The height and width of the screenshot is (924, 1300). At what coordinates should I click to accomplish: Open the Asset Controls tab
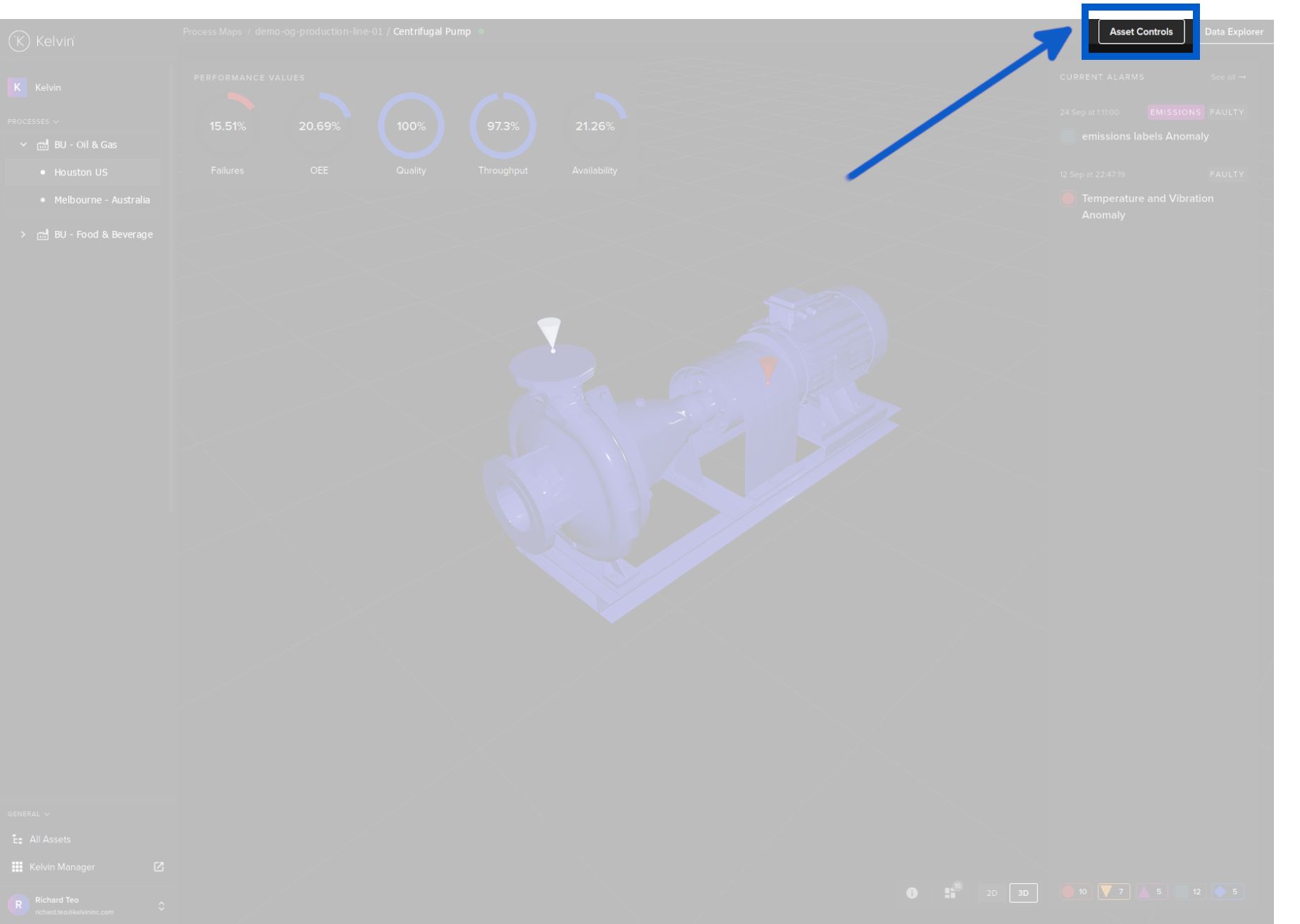[1141, 31]
